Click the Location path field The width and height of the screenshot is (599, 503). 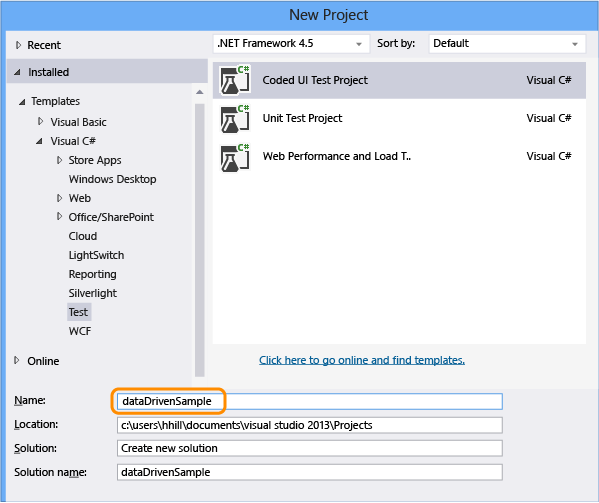(309, 425)
